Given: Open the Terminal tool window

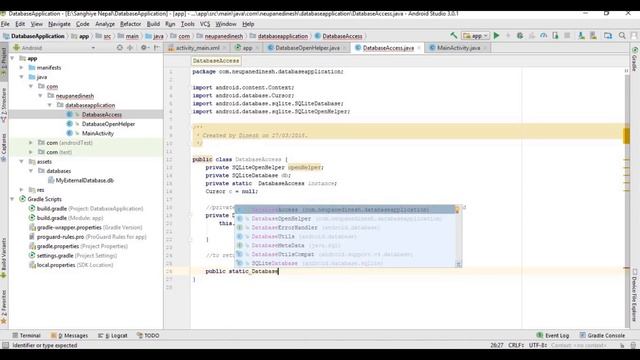Looking at the screenshot, I should tap(27, 336).
